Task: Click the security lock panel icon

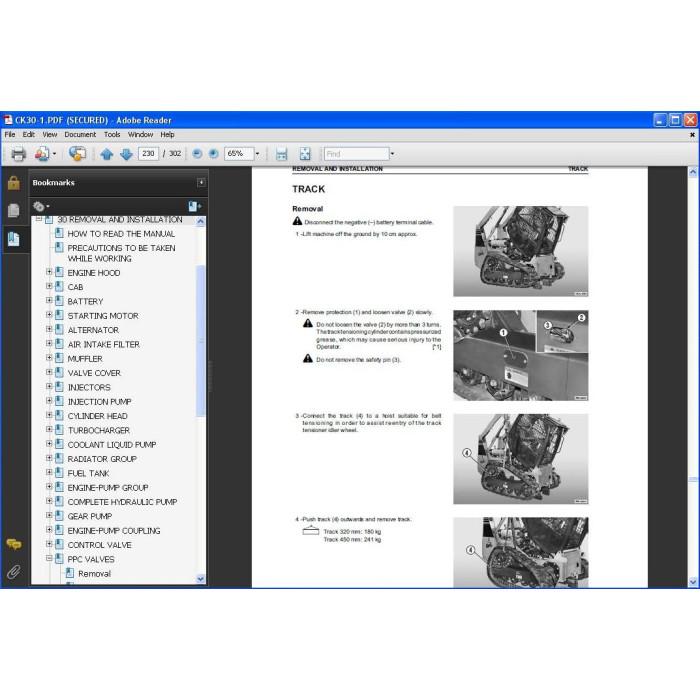Action: coord(13,183)
